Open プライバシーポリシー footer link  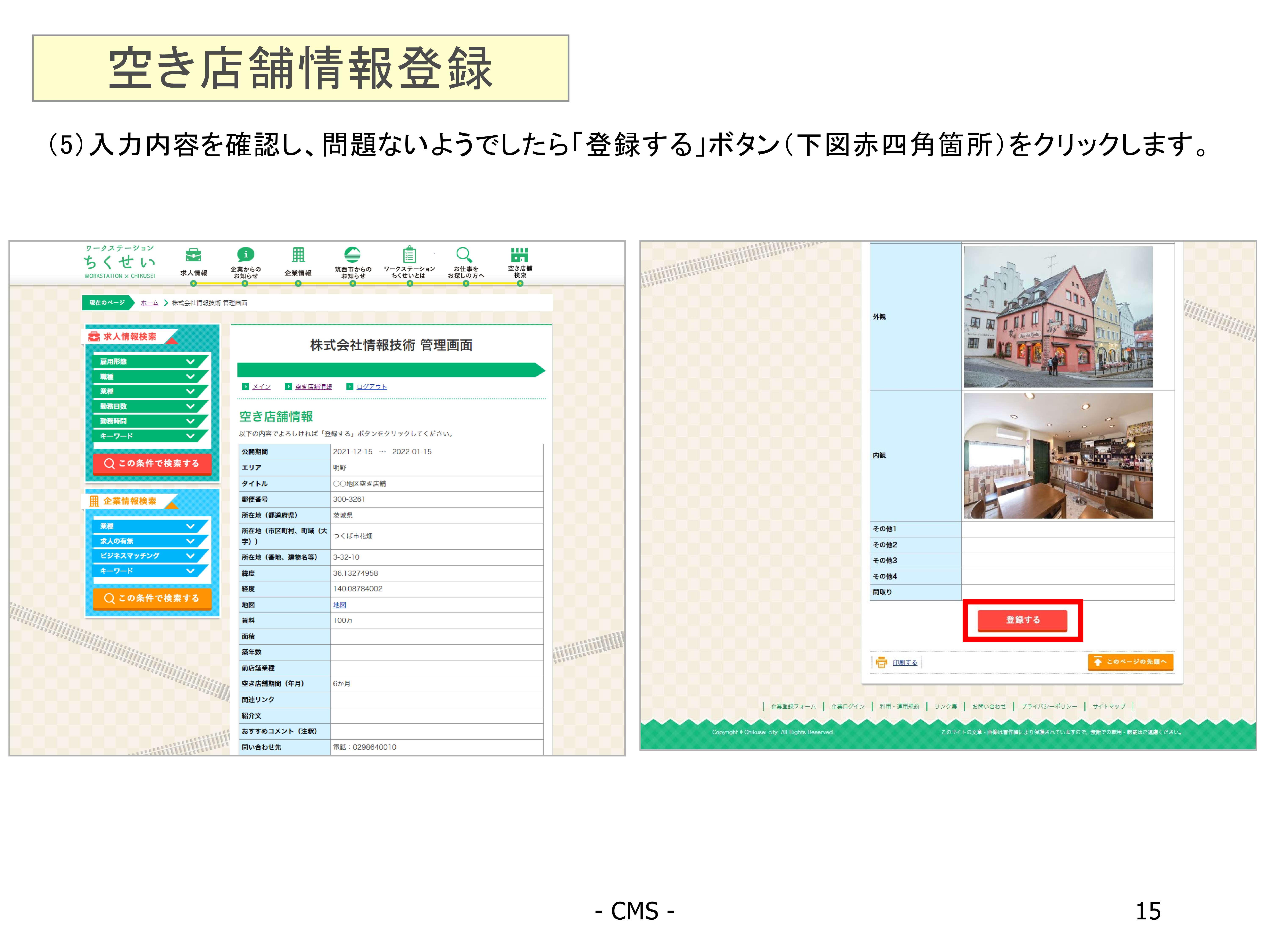tap(1049, 706)
